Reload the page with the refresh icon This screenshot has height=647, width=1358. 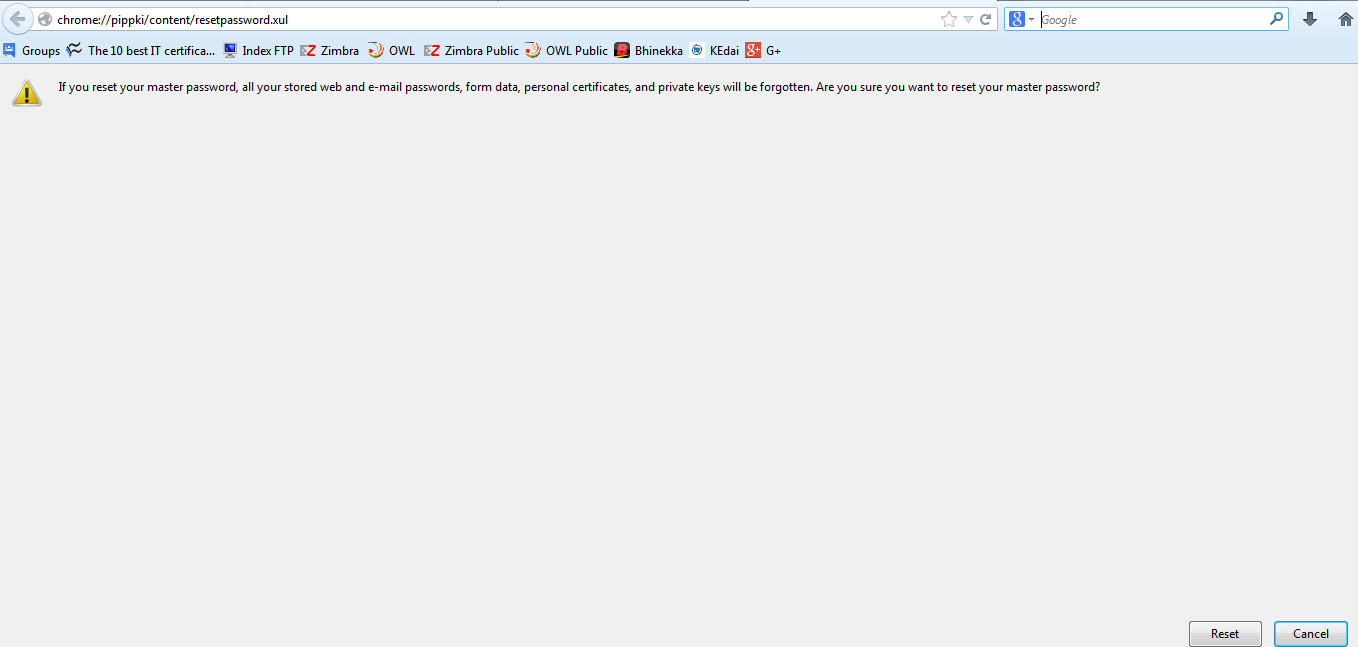pyautogui.click(x=985, y=19)
